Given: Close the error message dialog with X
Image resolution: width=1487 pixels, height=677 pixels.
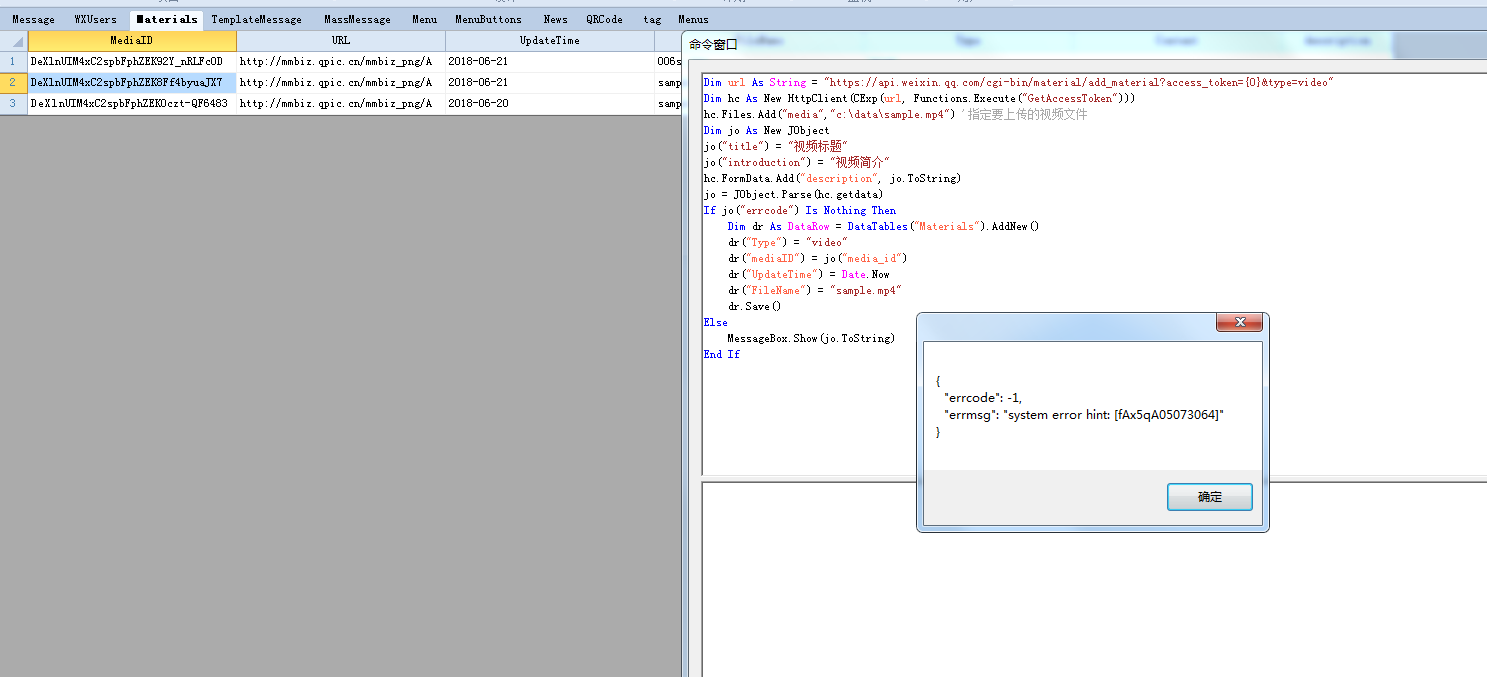Looking at the screenshot, I should pos(1240,322).
